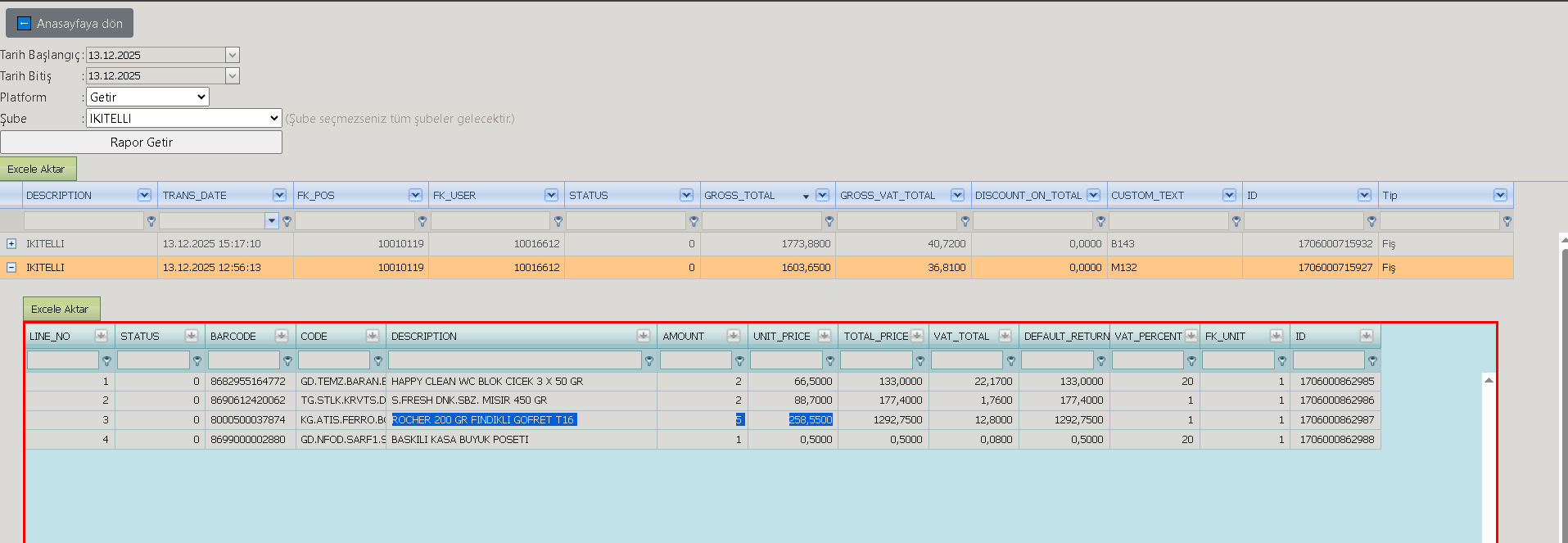Image resolution: width=1568 pixels, height=543 pixels.
Task: Click the pin icon on AMOUNT header
Action: pos(734,336)
